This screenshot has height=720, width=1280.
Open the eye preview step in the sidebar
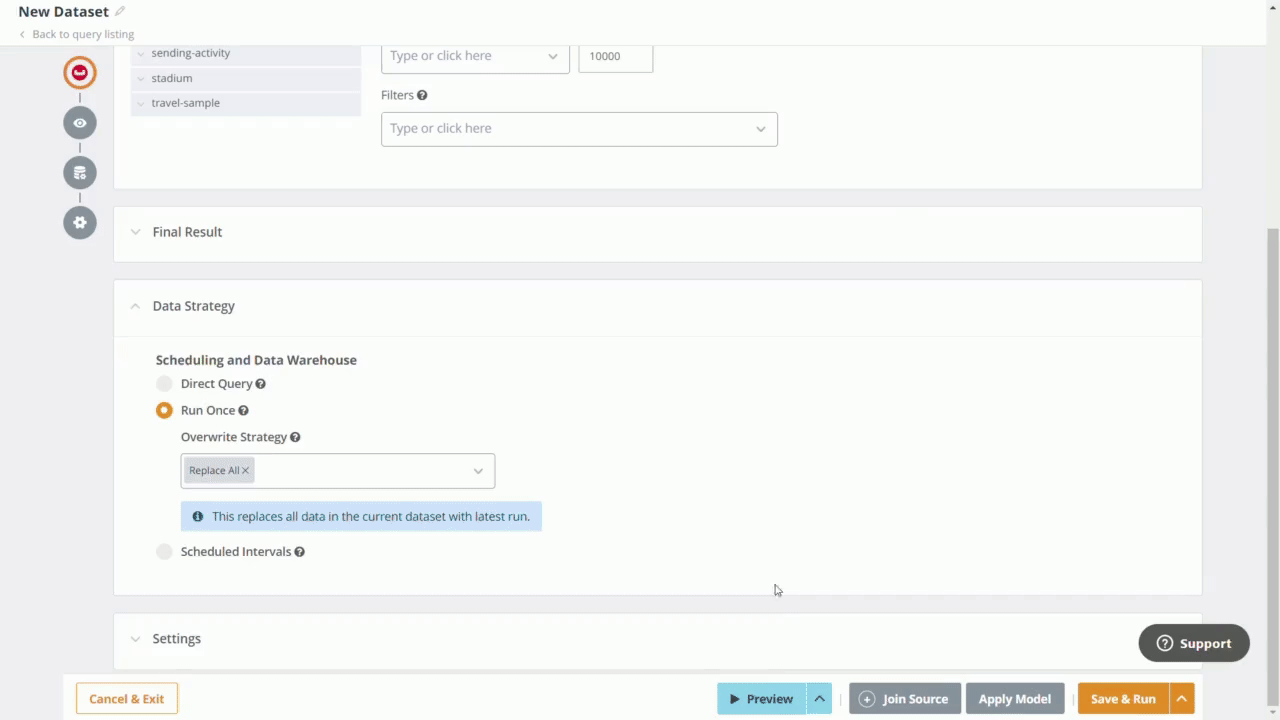[x=79, y=122]
